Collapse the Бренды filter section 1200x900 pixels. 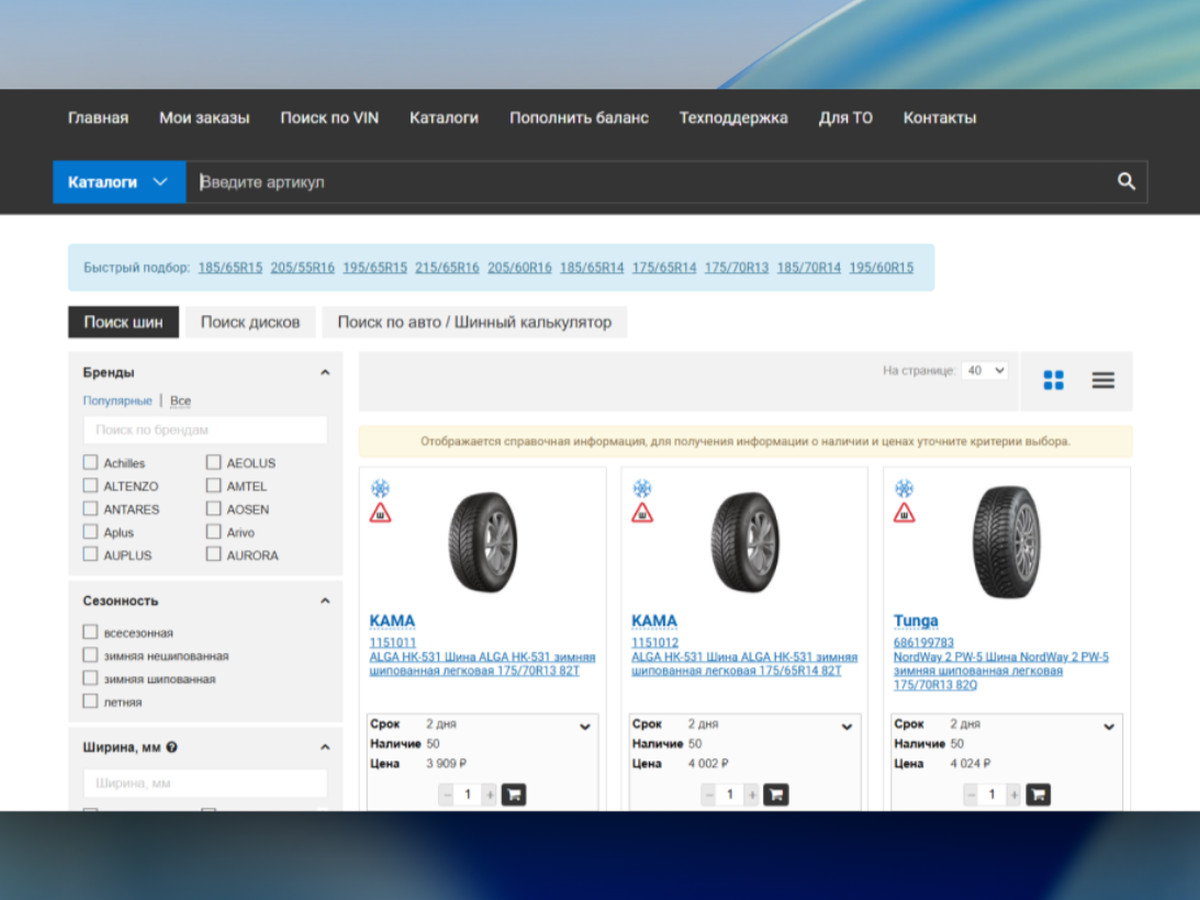(325, 373)
